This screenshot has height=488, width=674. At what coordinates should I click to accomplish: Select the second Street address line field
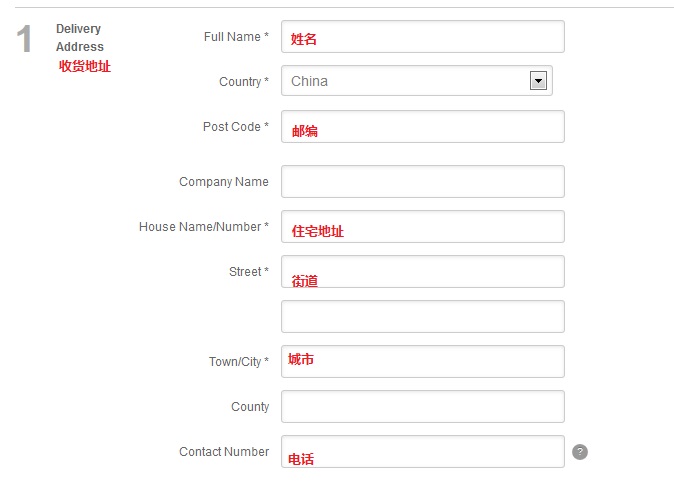[x=423, y=316]
